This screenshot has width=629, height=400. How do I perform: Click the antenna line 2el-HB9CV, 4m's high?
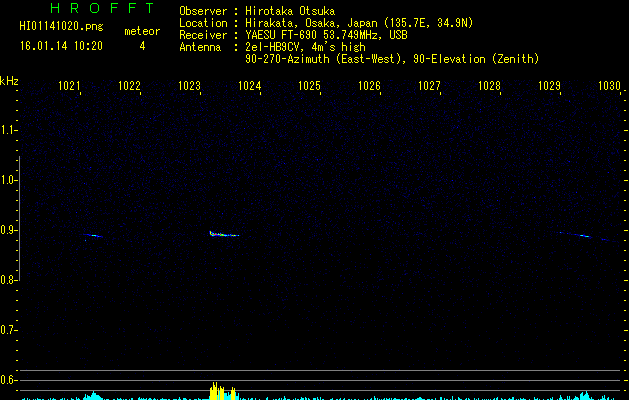click(x=305, y=47)
